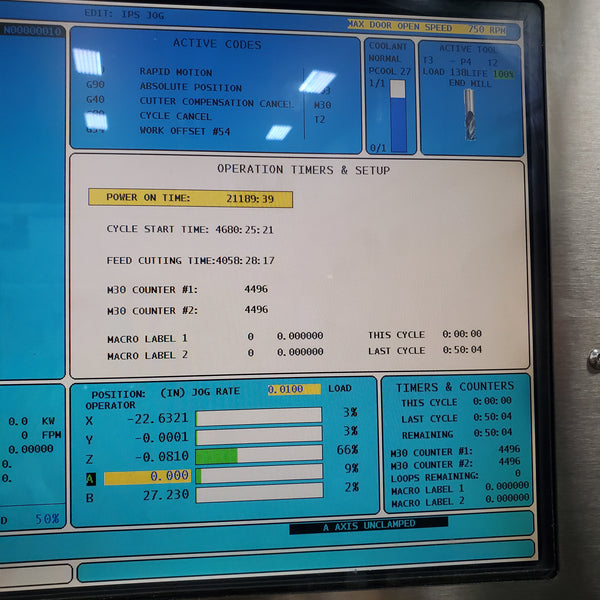Select M30 COUNTER #2 in Timers & Counters
Screen dimensions: 600x600
click(455, 463)
